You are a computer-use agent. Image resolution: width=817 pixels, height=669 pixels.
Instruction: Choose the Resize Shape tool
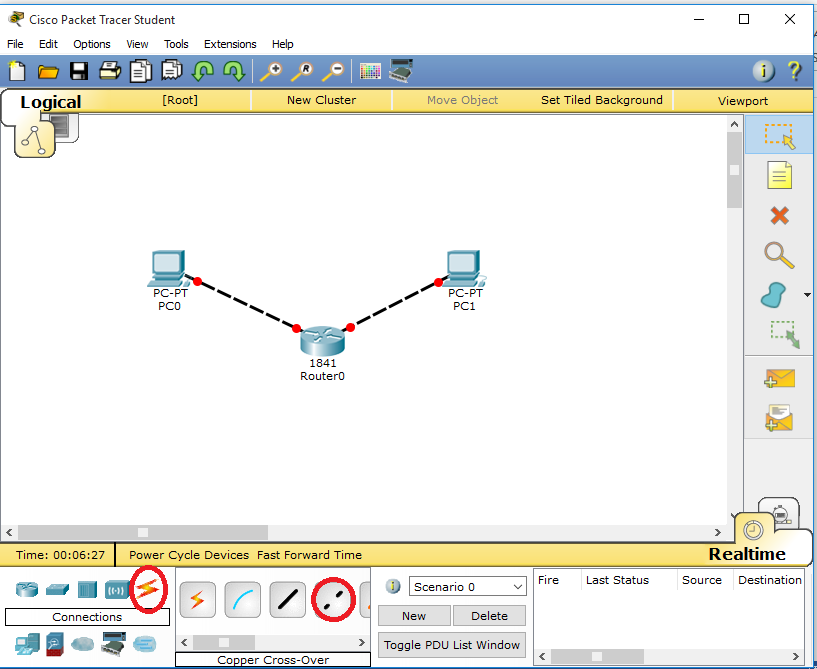[785, 334]
